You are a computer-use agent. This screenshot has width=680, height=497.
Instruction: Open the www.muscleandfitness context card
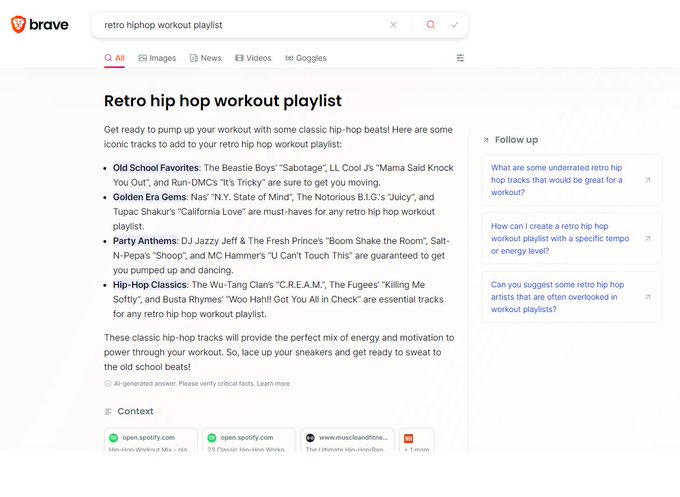(x=347, y=441)
